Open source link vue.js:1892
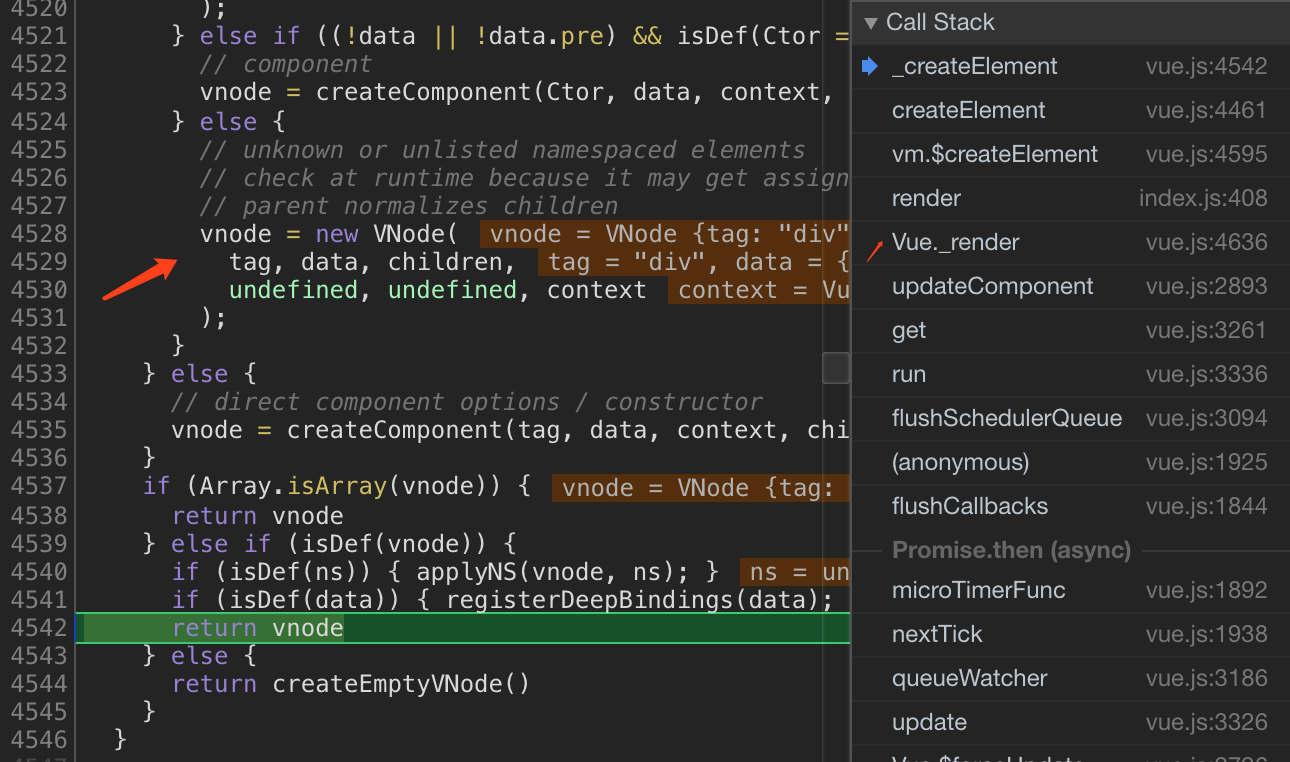Image resolution: width=1290 pixels, height=762 pixels. click(x=1206, y=591)
